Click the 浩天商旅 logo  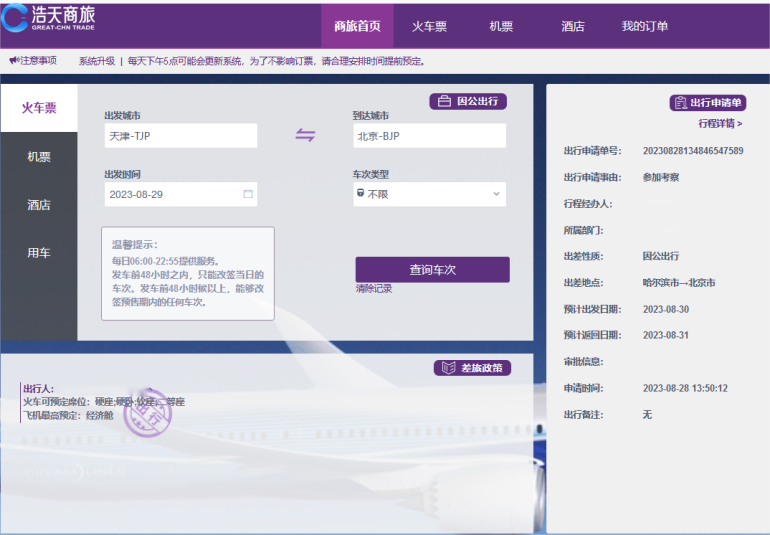click(52, 19)
